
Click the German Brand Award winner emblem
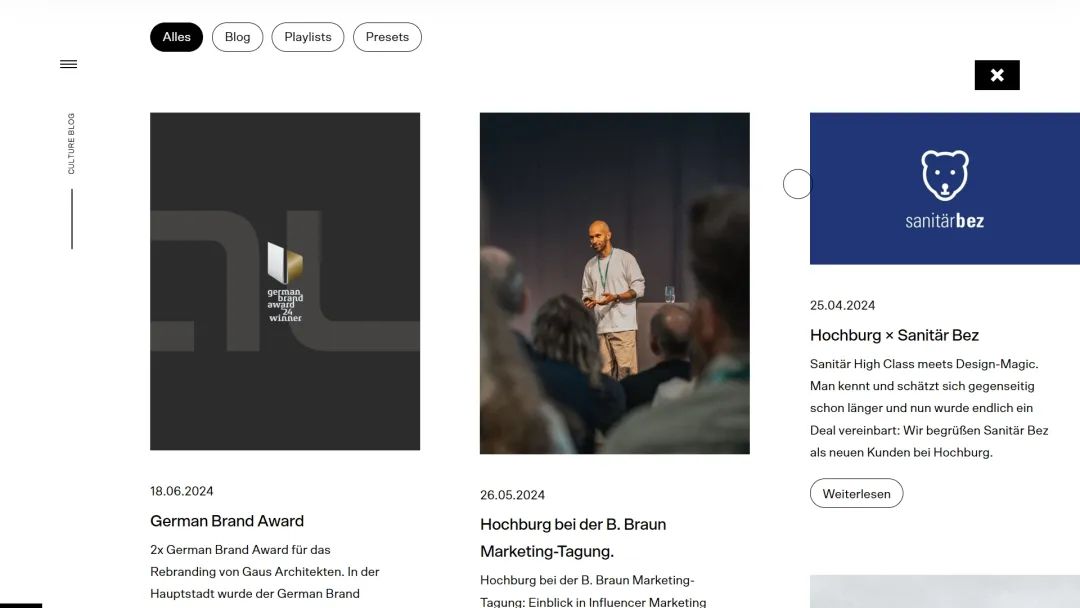pyautogui.click(x=285, y=281)
